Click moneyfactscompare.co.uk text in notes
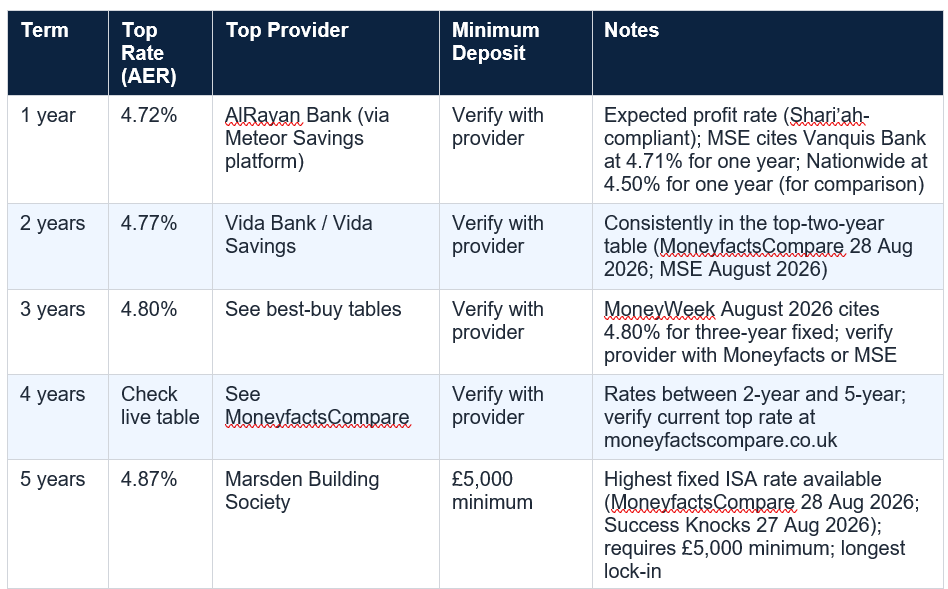 tap(720, 440)
